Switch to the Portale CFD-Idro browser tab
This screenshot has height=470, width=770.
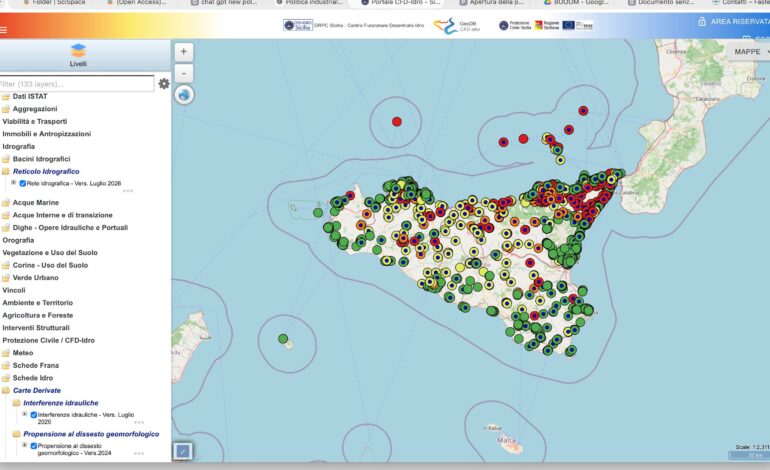[x=399, y=3]
